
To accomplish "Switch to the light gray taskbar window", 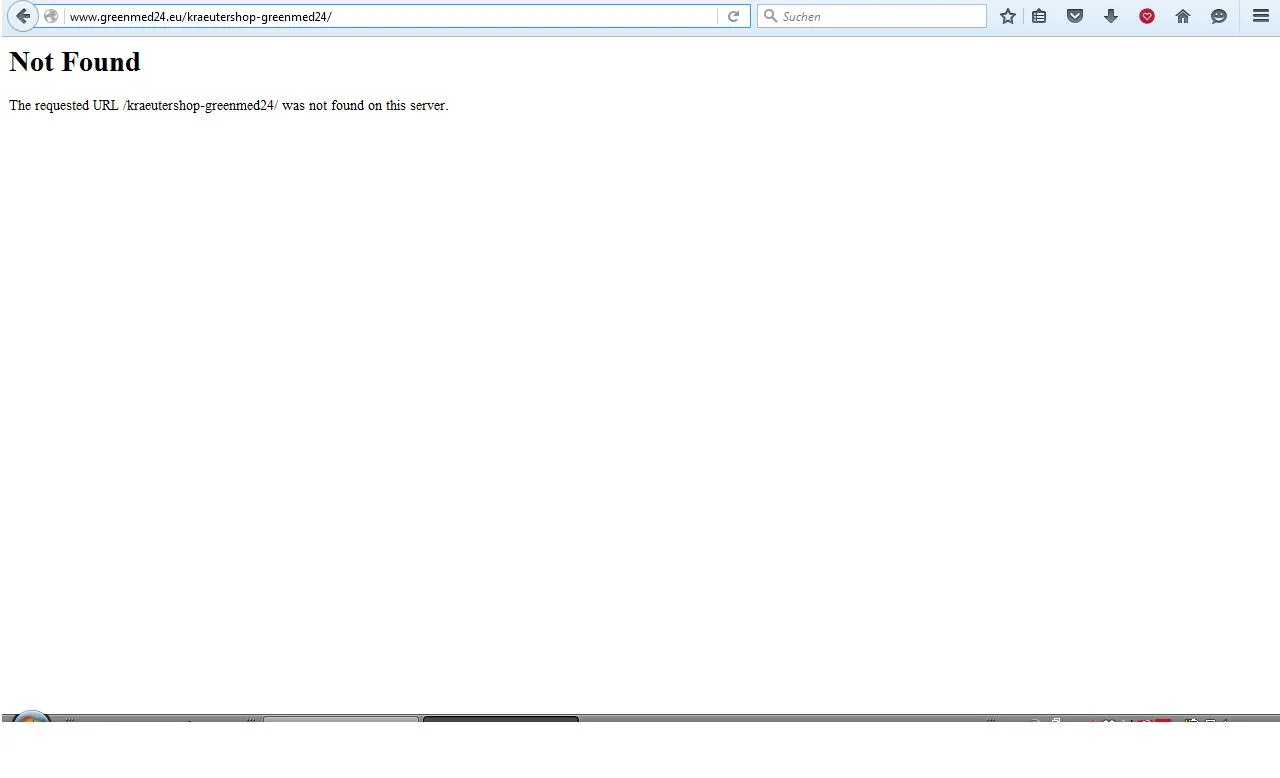I will (341, 718).
